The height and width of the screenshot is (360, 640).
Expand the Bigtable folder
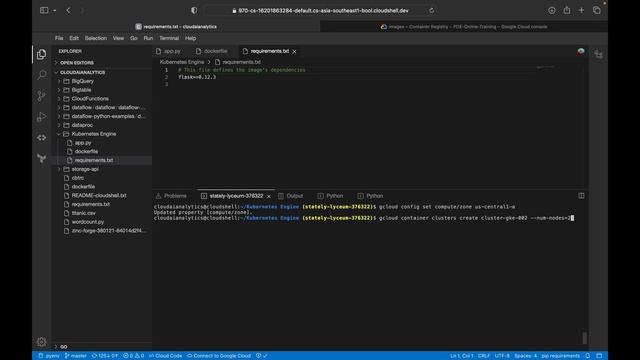[x=81, y=90]
